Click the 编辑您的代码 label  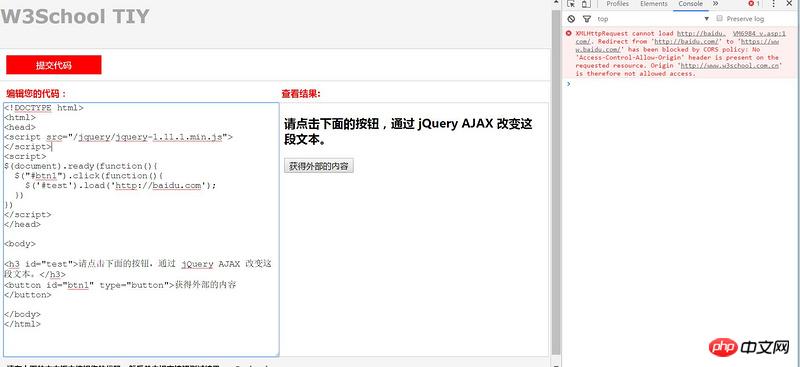36,94
